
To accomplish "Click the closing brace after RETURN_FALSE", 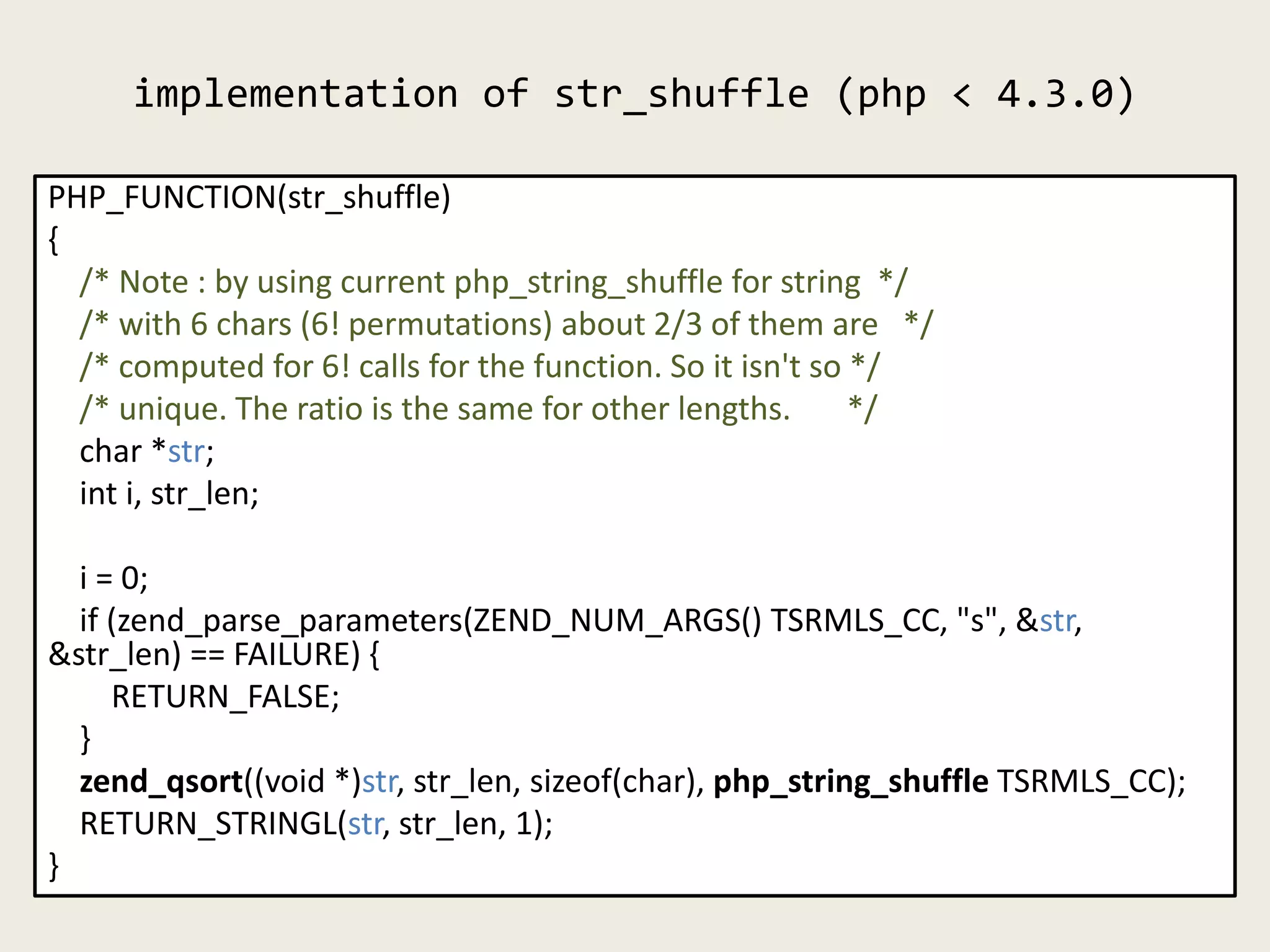I will [86, 739].
